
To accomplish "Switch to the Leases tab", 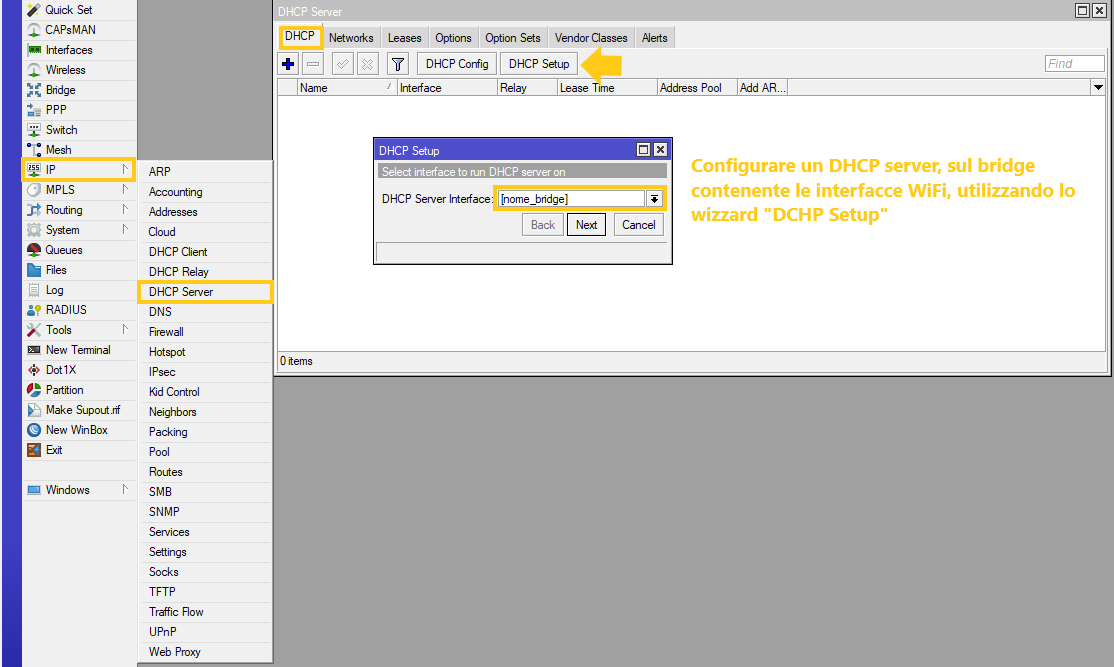I will point(404,38).
